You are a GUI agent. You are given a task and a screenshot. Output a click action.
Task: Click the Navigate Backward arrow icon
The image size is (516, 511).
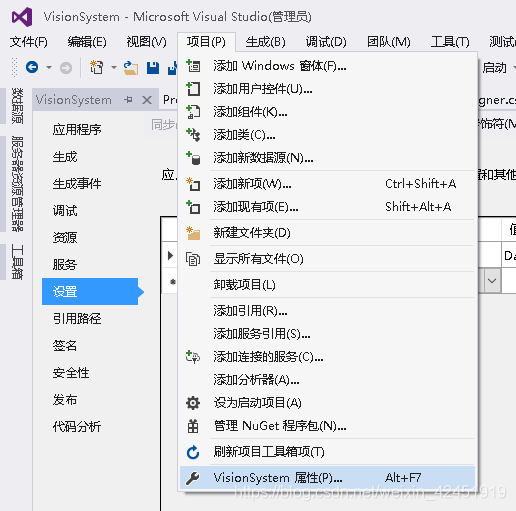click(x=32, y=67)
